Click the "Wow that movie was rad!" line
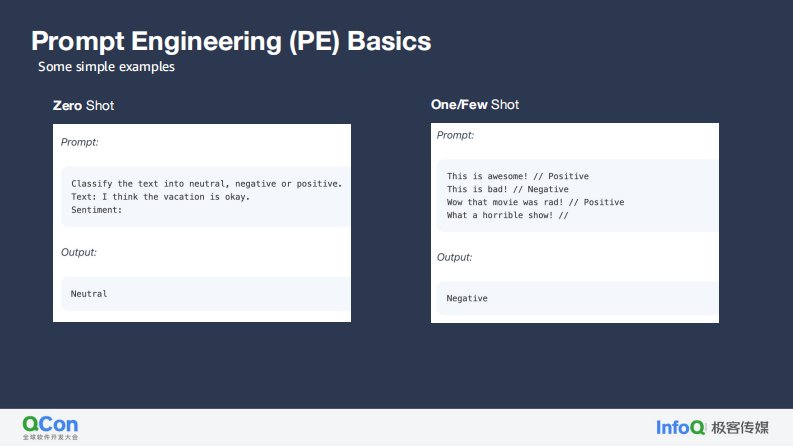This screenshot has width=793, height=446. [x=535, y=202]
